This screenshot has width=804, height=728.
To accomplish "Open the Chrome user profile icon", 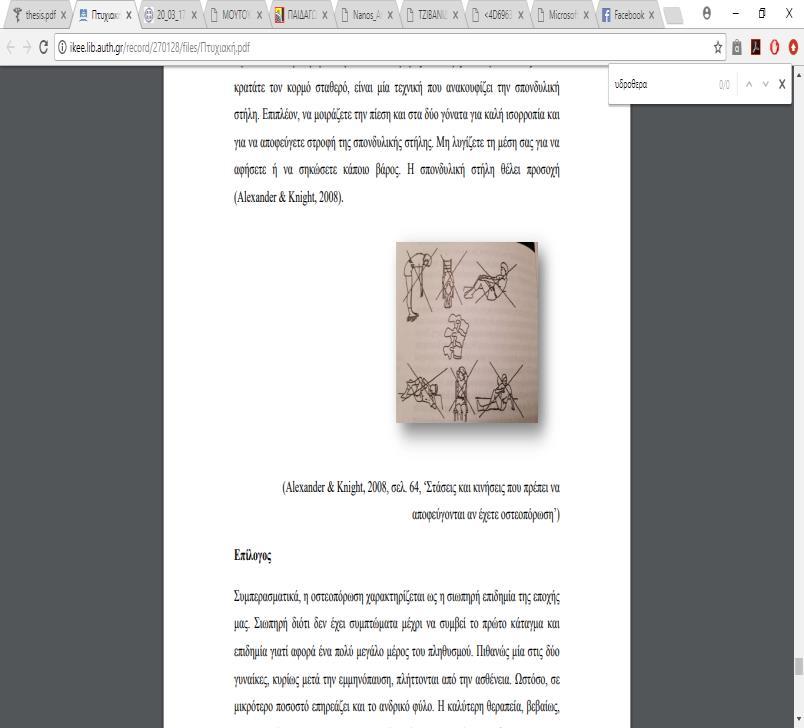I will pos(707,13).
